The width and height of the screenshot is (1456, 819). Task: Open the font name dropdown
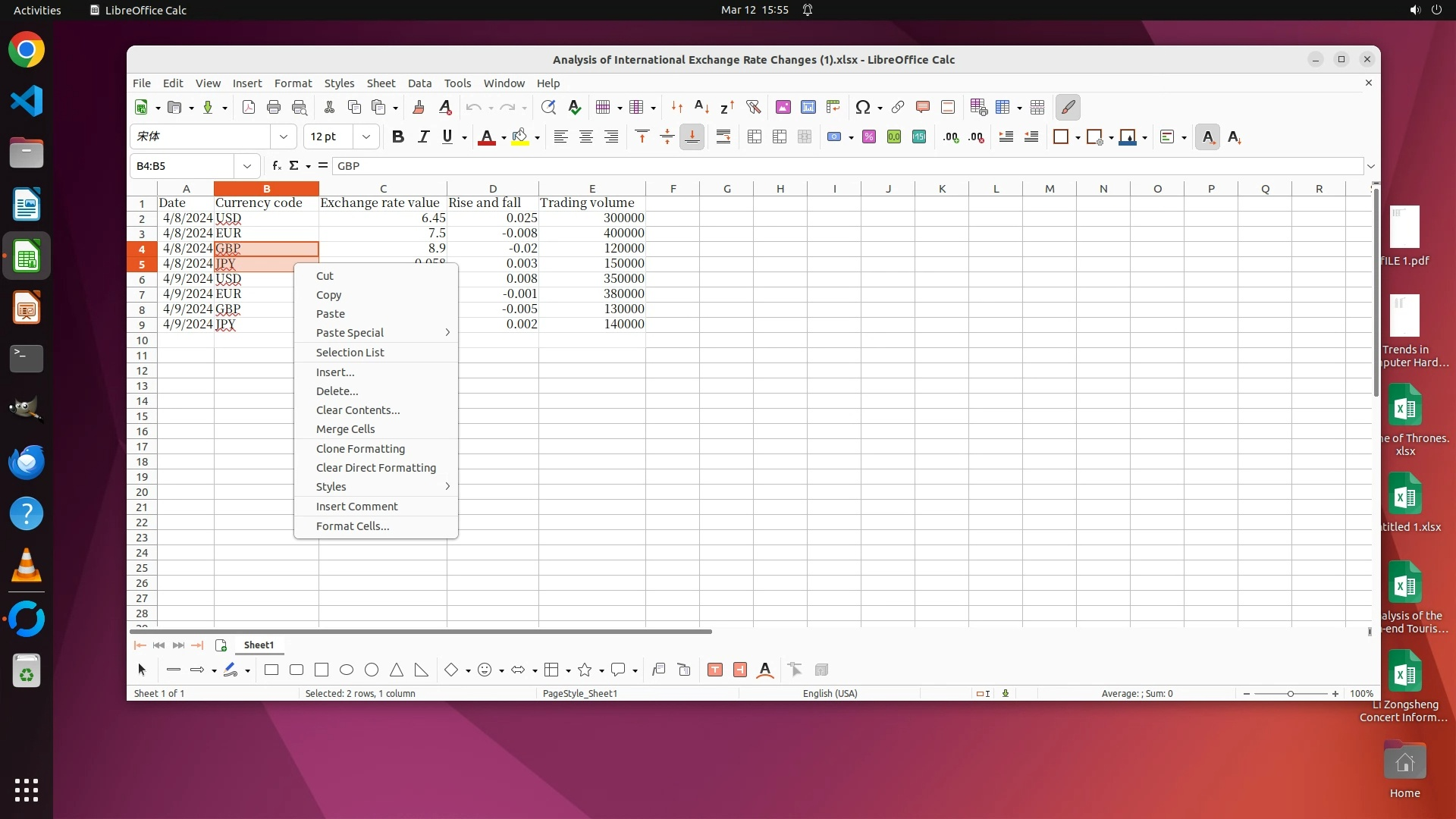[x=284, y=136]
